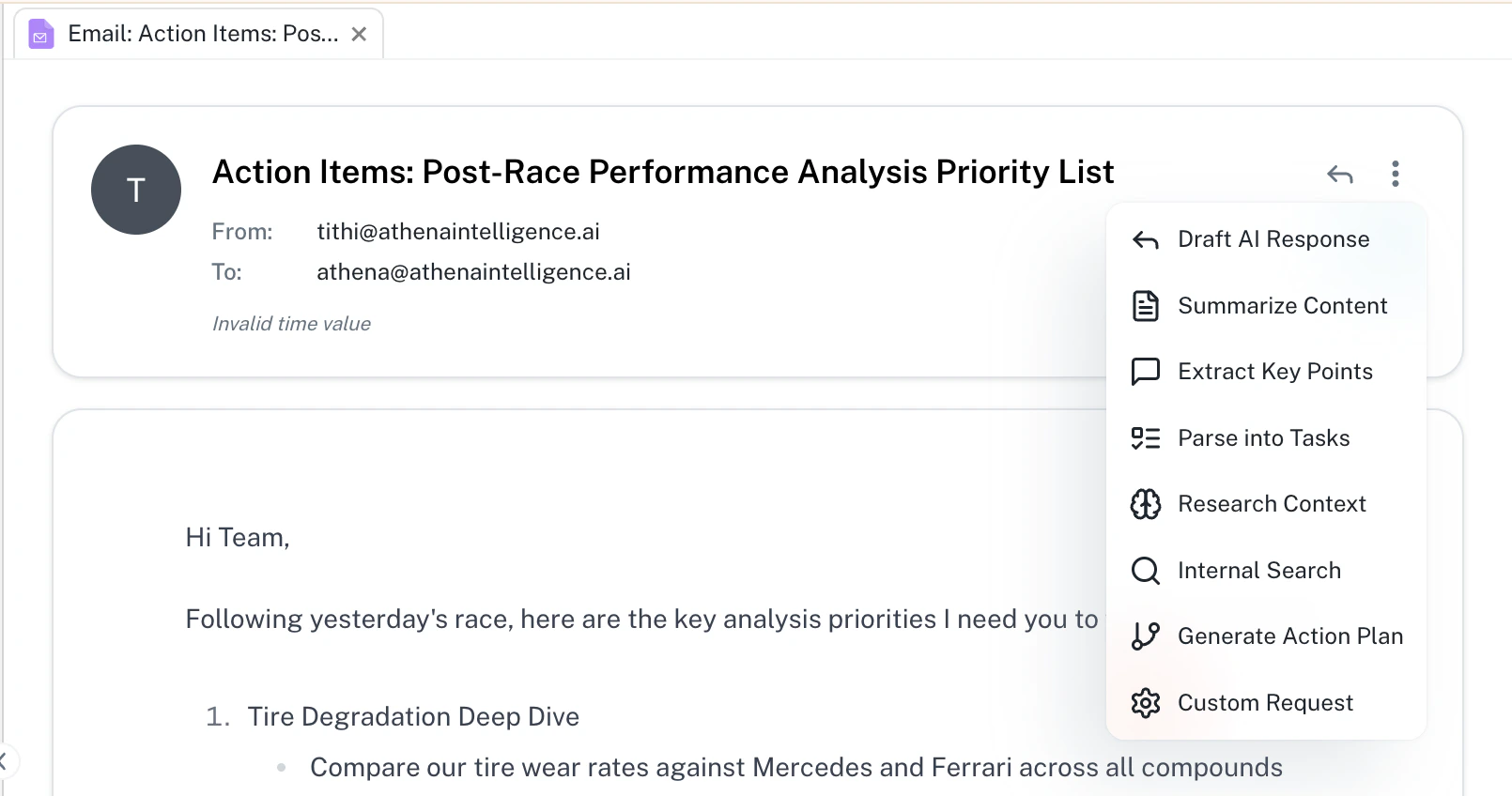Viewport: 1512px width, 796px height.
Task: Expand the collapsed left sidebar chevron
Action: click(4, 761)
